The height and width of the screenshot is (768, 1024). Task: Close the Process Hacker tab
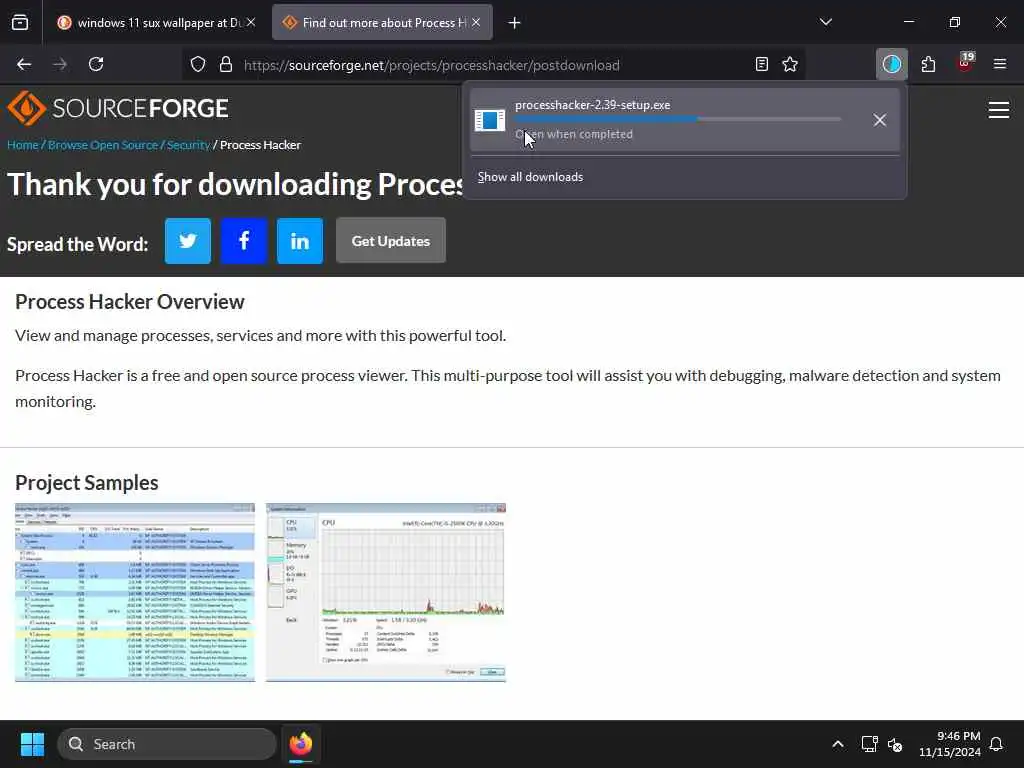click(x=476, y=22)
